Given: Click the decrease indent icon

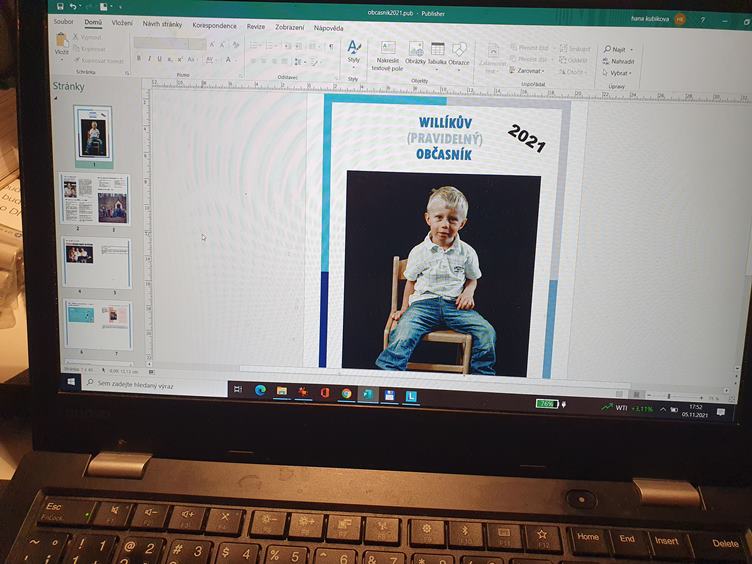Looking at the screenshot, I should (287, 46).
